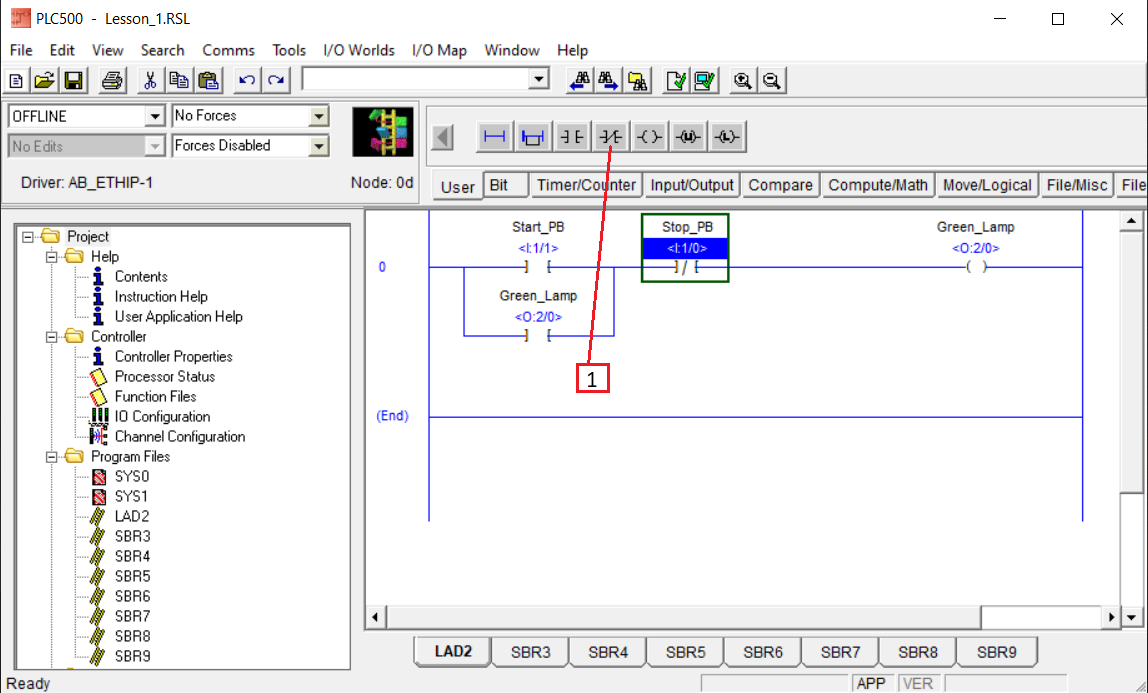Viewport: 1148px width, 693px height.
Task: Select LAD2 in Program Files tree
Action: pos(132,516)
